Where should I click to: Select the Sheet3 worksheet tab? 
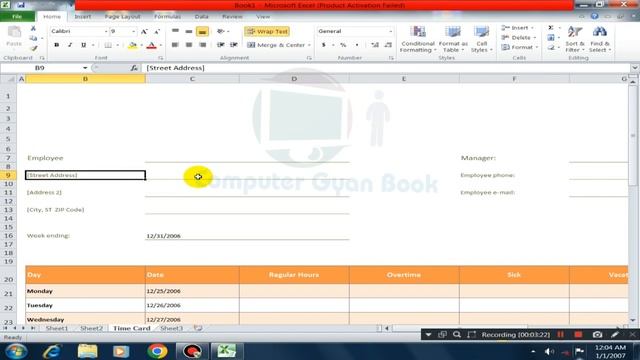coord(171,328)
